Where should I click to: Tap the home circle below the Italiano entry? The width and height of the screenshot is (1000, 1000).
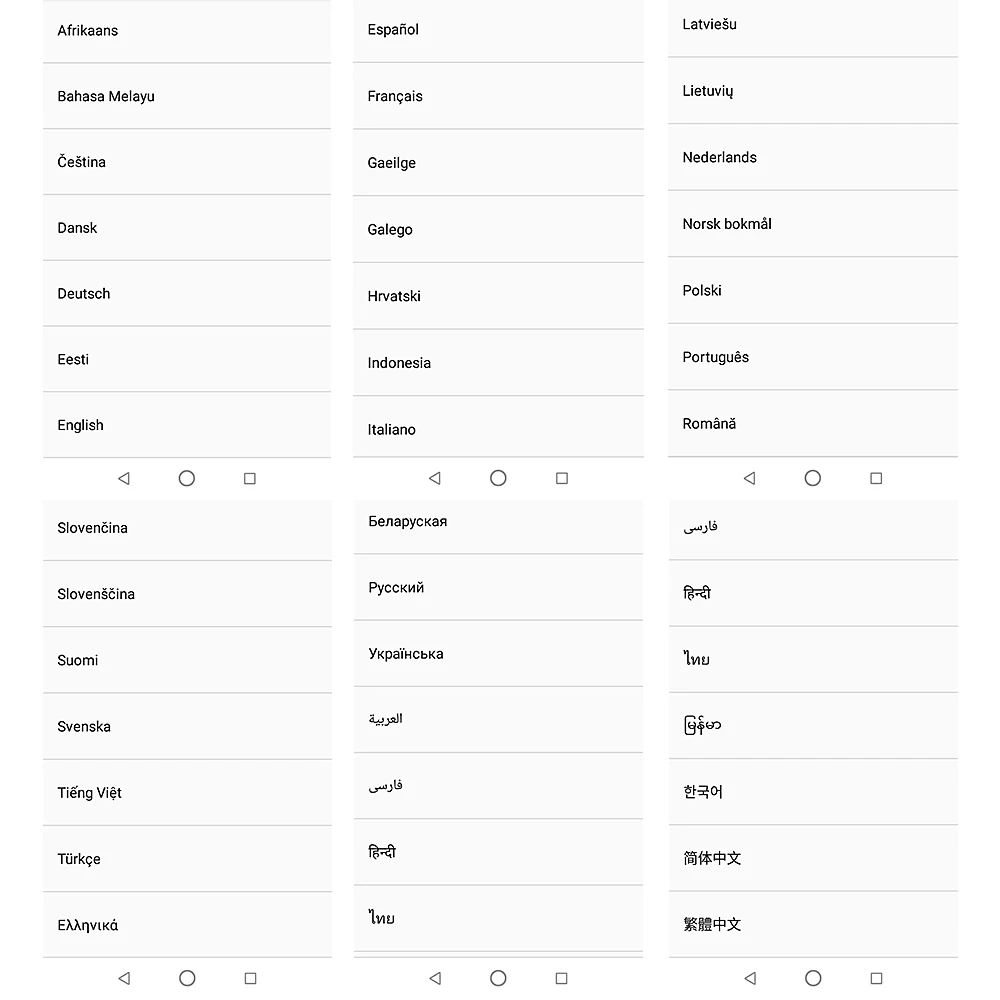498,478
